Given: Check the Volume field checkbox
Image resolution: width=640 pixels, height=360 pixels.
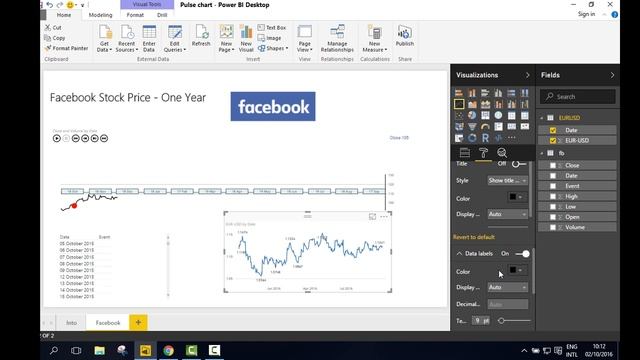Looking at the screenshot, I should (x=553, y=227).
